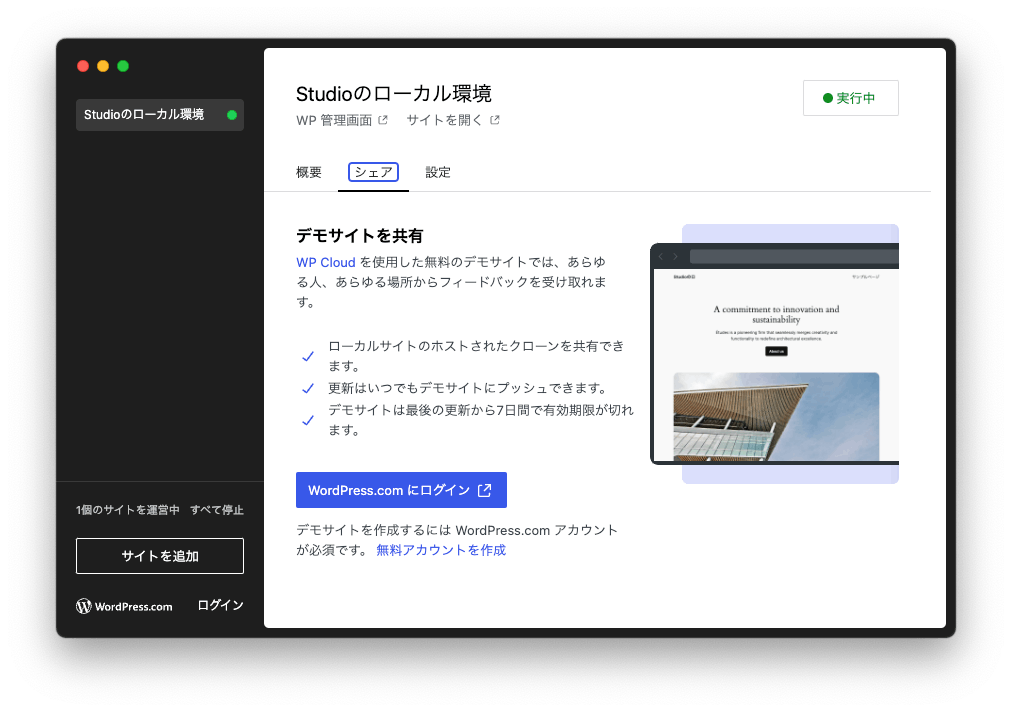Click the red close window button

coord(83,66)
